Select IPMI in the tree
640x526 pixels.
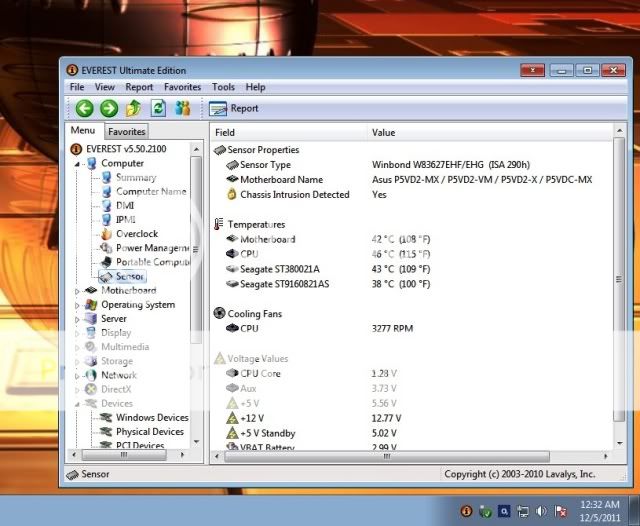coord(126,220)
